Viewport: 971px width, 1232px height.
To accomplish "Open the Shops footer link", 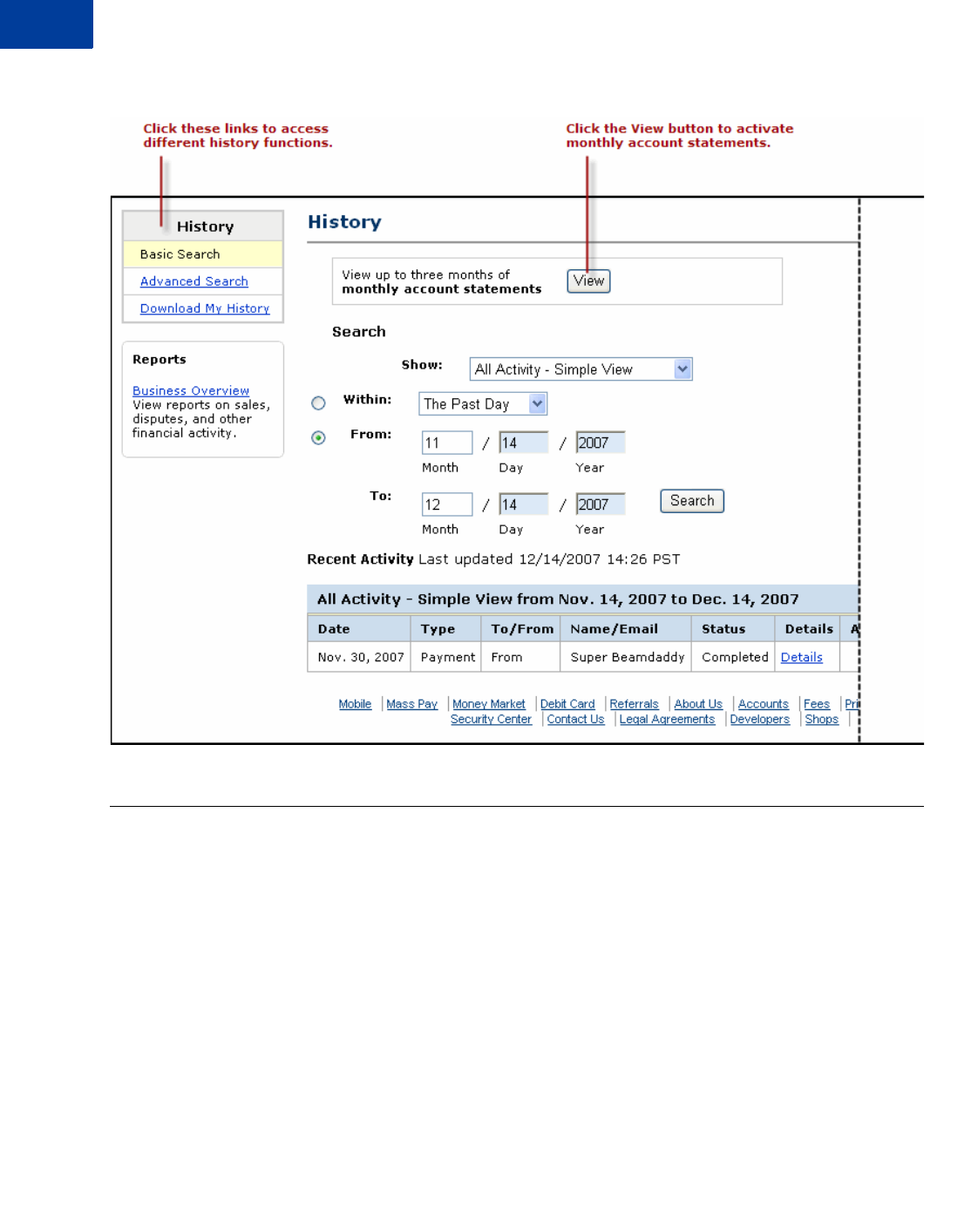I will pos(822,719).
